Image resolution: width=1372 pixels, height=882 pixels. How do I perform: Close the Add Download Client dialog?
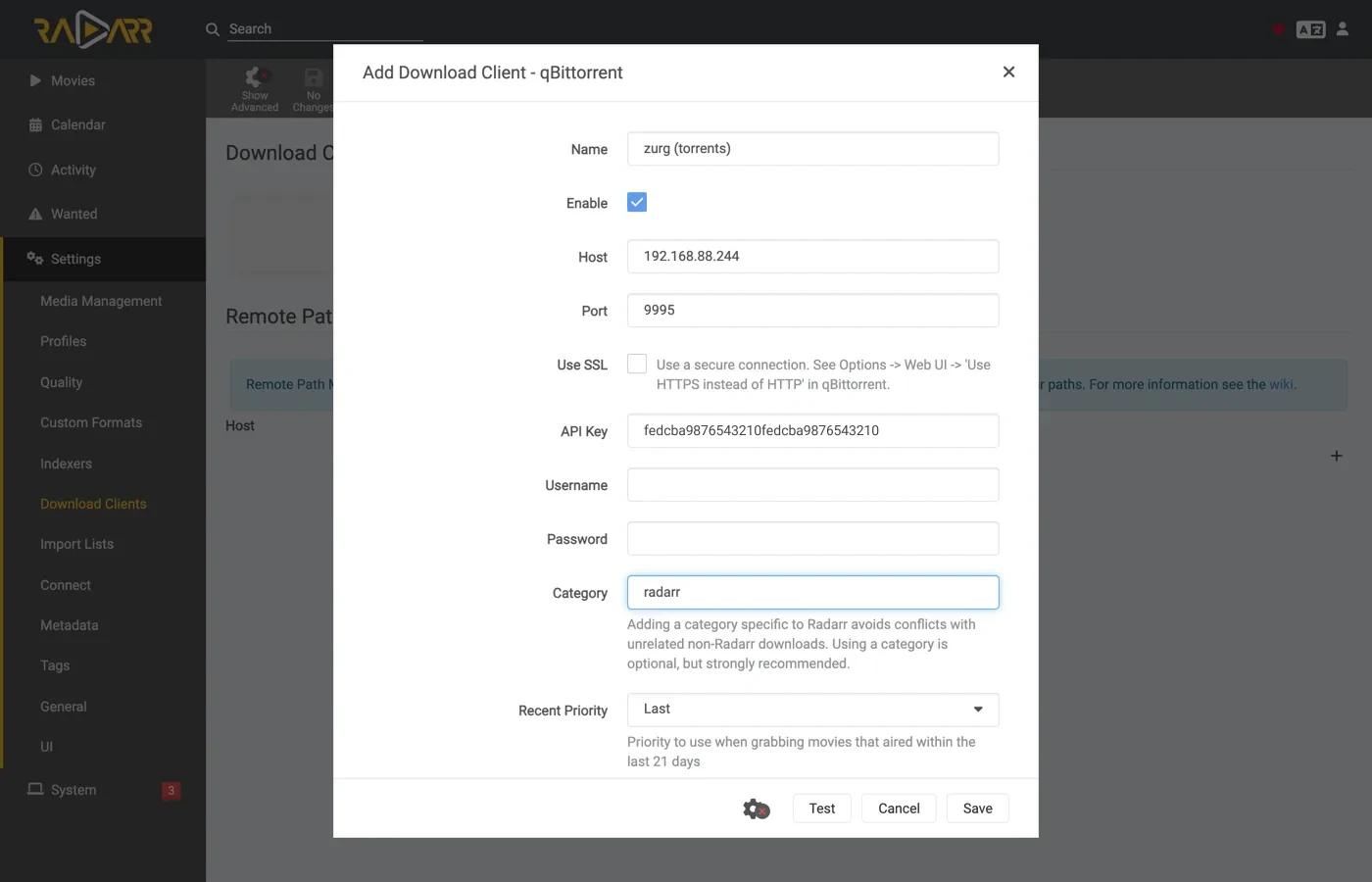(x=1008, y=72)
